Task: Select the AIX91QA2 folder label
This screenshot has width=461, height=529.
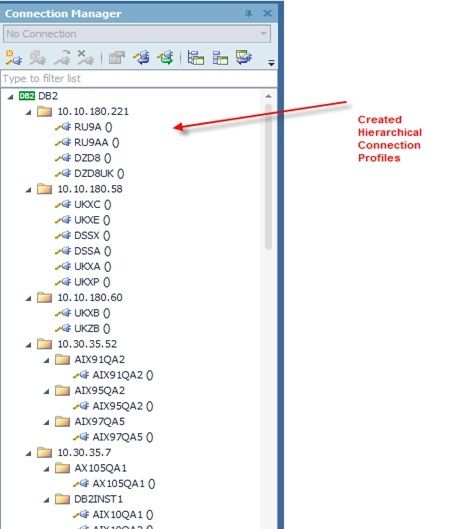Action: click(100, 360)
